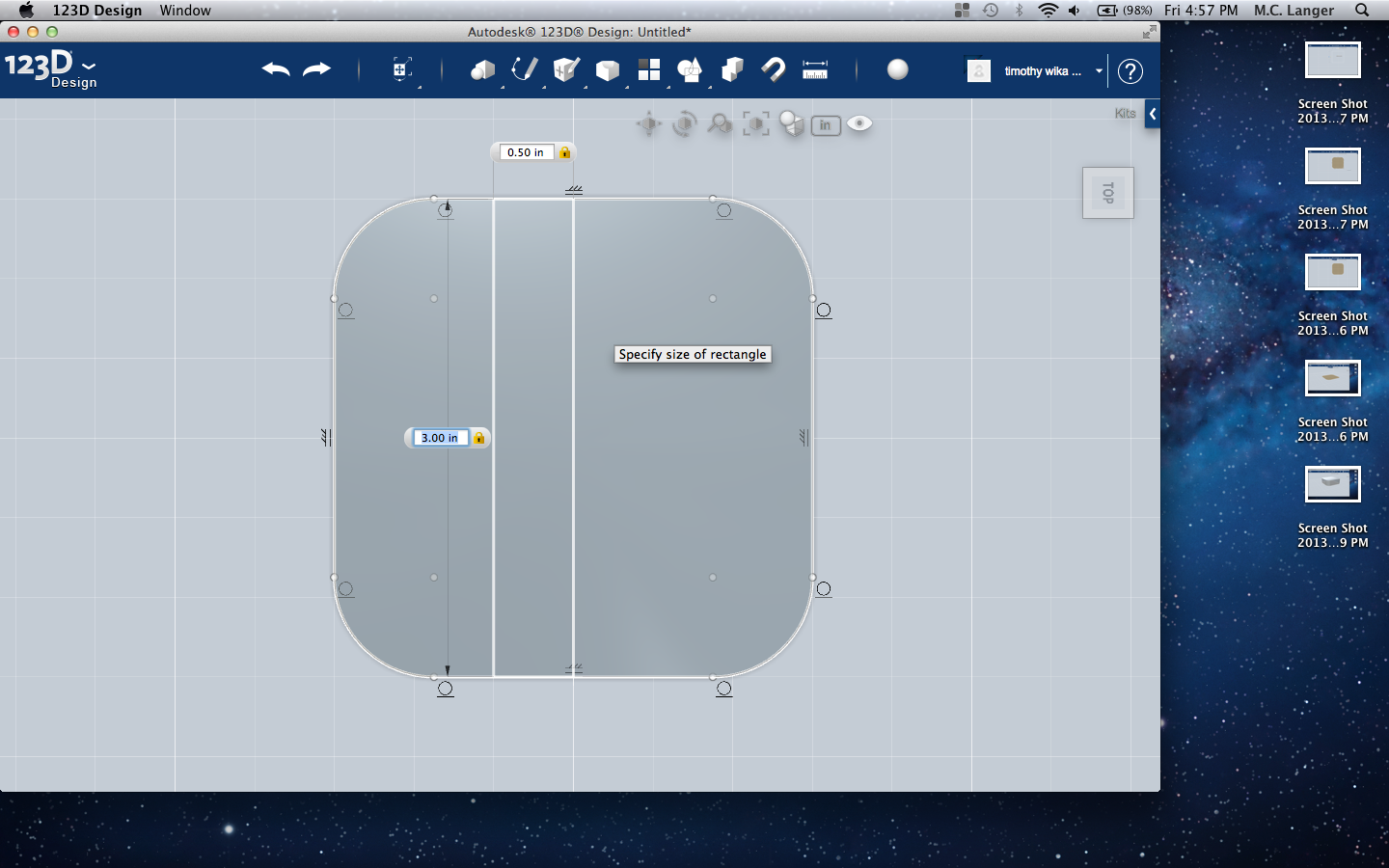The image size is (1389, 868).
Task: Open the Construct tools menu
Action: 566,69
